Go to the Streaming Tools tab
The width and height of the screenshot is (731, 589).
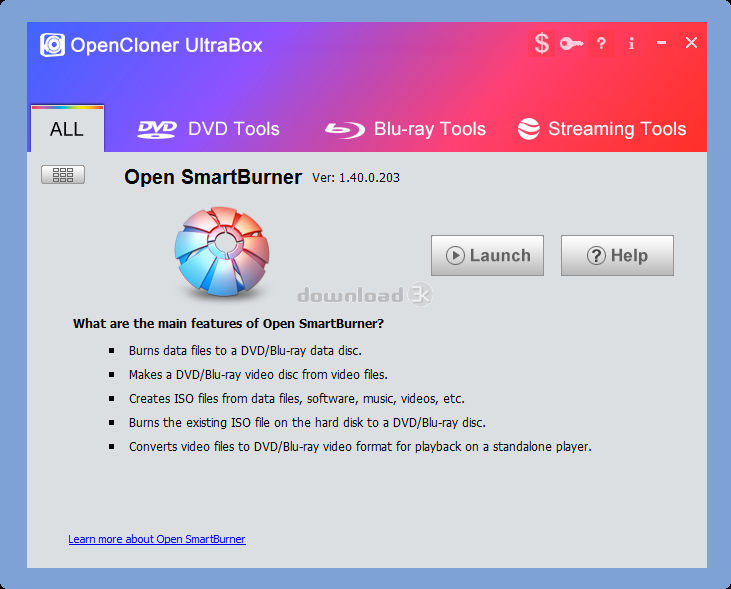coord(602,129)
